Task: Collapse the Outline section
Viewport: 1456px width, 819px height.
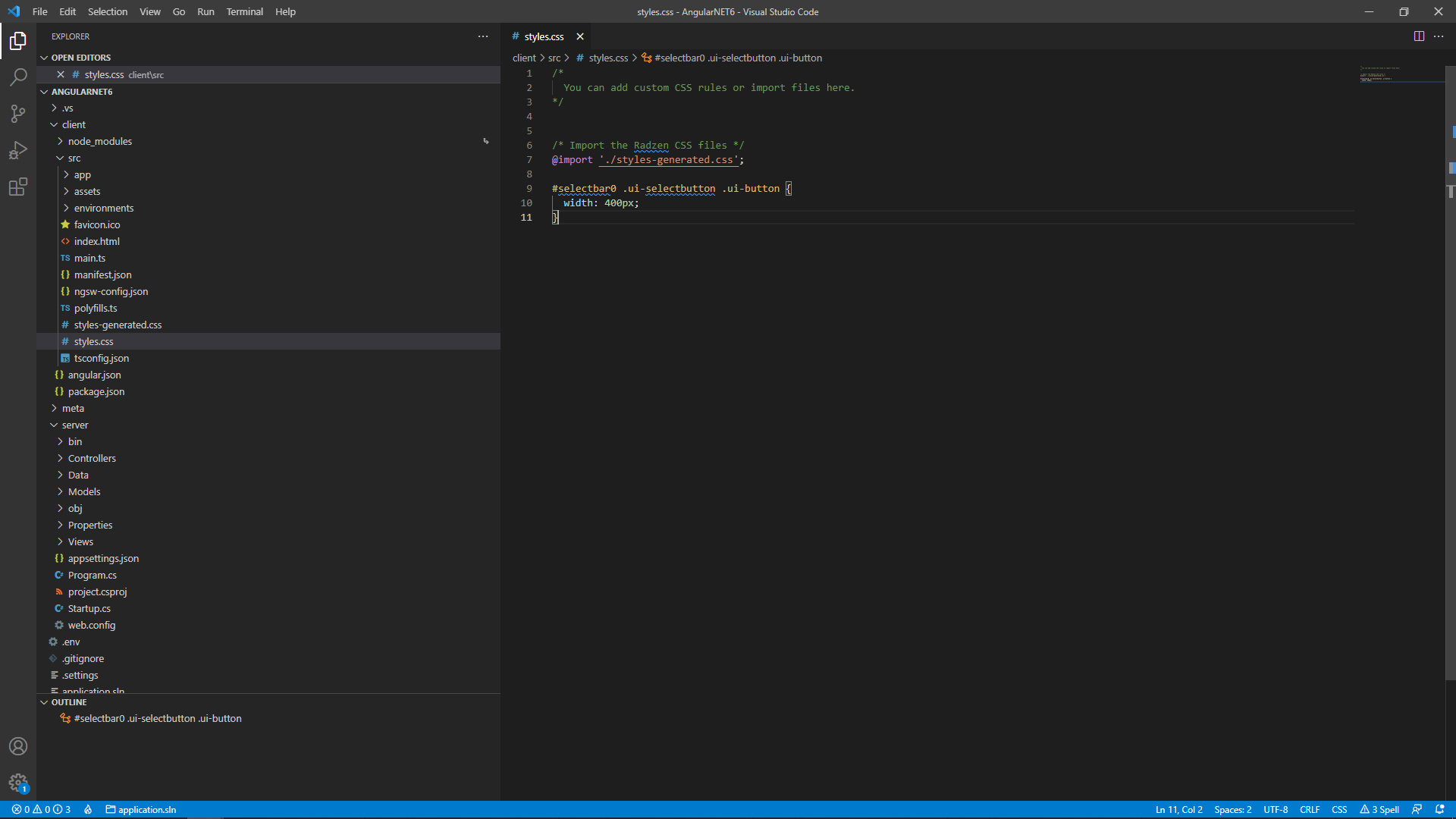Action: coord(268,702)
